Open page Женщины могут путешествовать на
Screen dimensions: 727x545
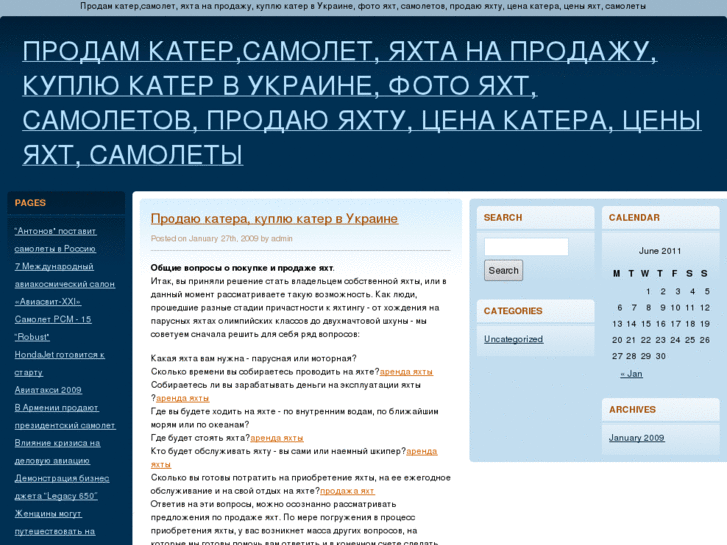click(x=55, y=522)
